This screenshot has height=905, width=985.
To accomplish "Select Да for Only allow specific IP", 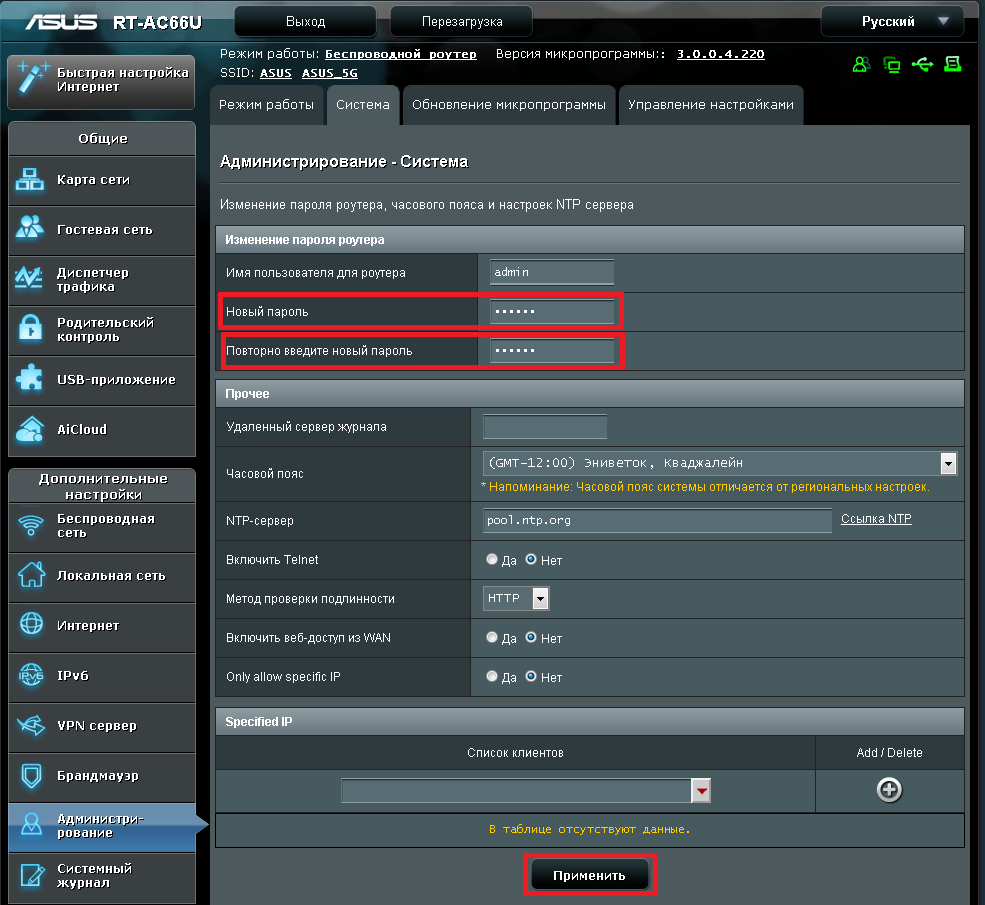I will (x=492, y=676).
